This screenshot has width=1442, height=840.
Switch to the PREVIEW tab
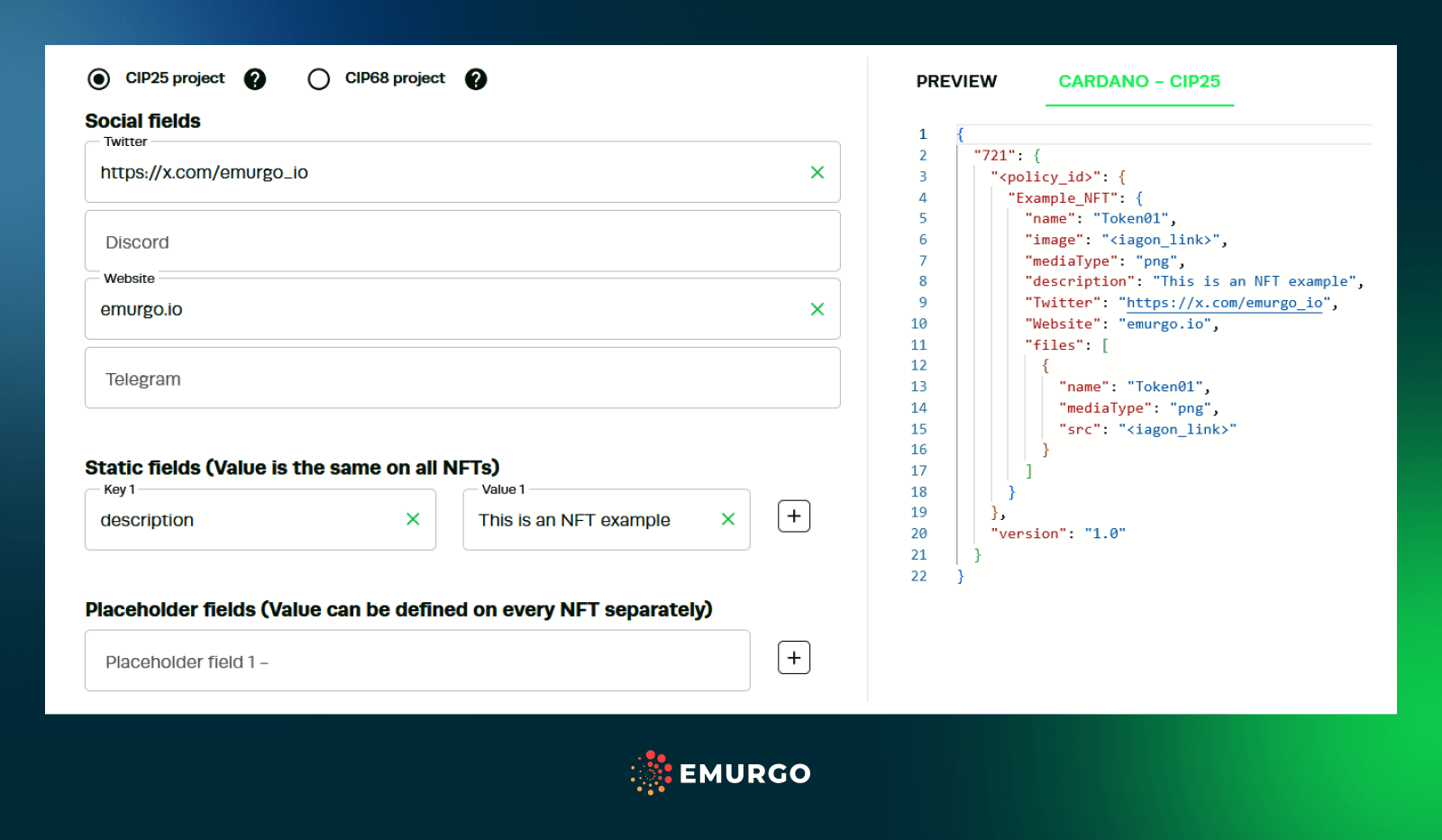tap(956, 81)
